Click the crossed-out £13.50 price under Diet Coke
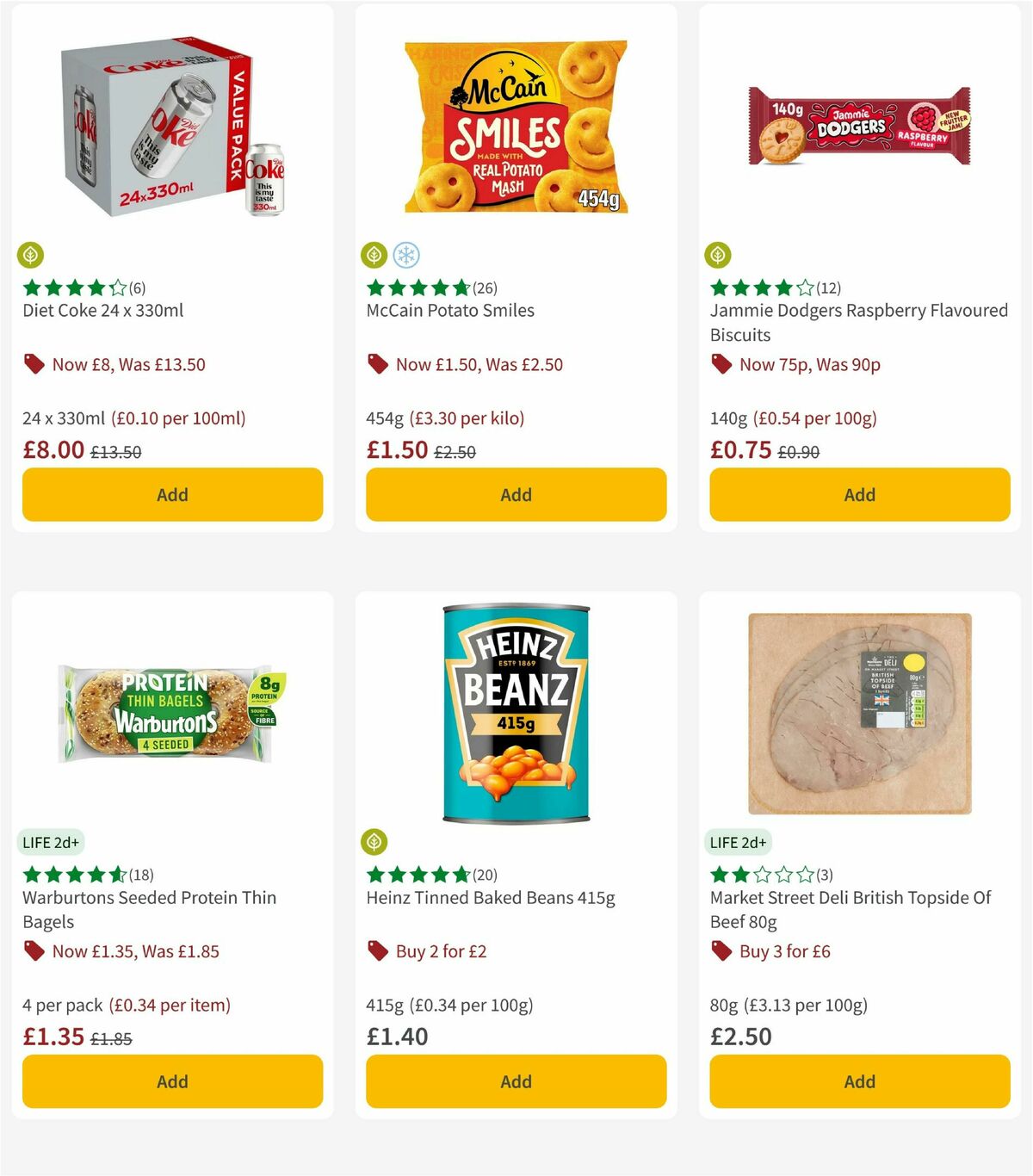Viewport: 1033px width, 1176px height. (116, 450)
